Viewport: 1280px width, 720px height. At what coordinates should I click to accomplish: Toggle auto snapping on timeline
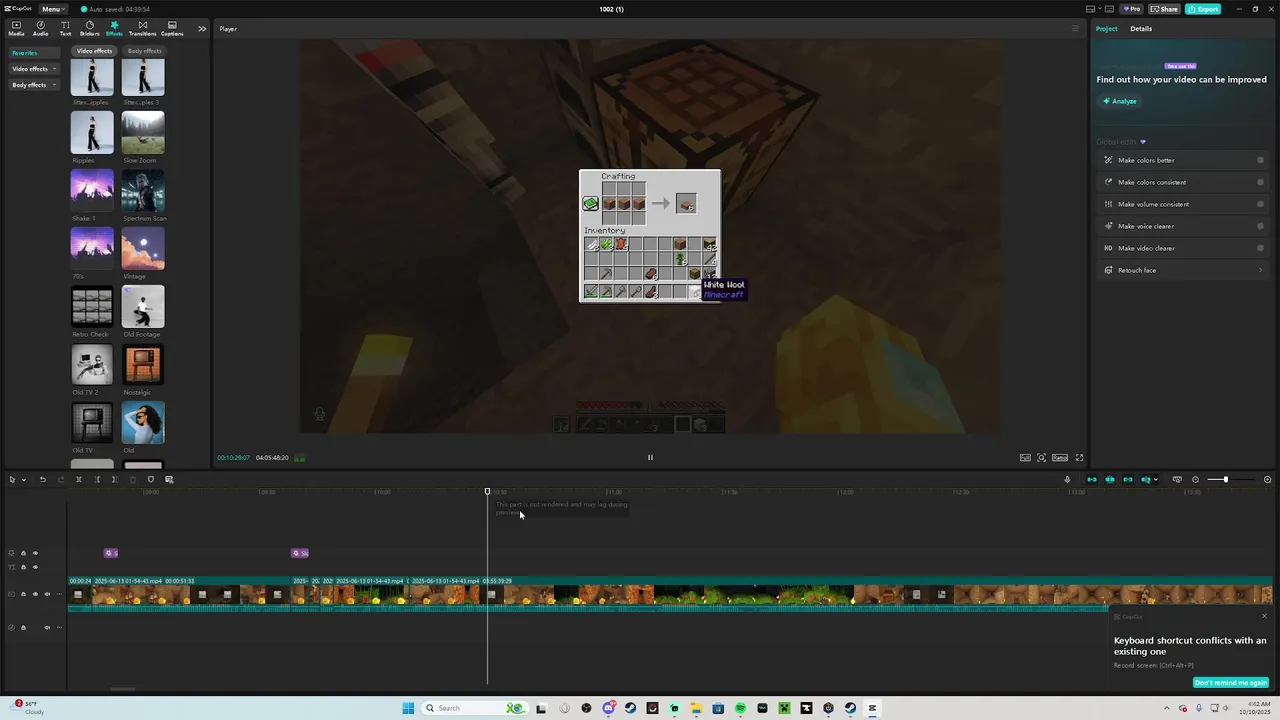coord(1110,479)
